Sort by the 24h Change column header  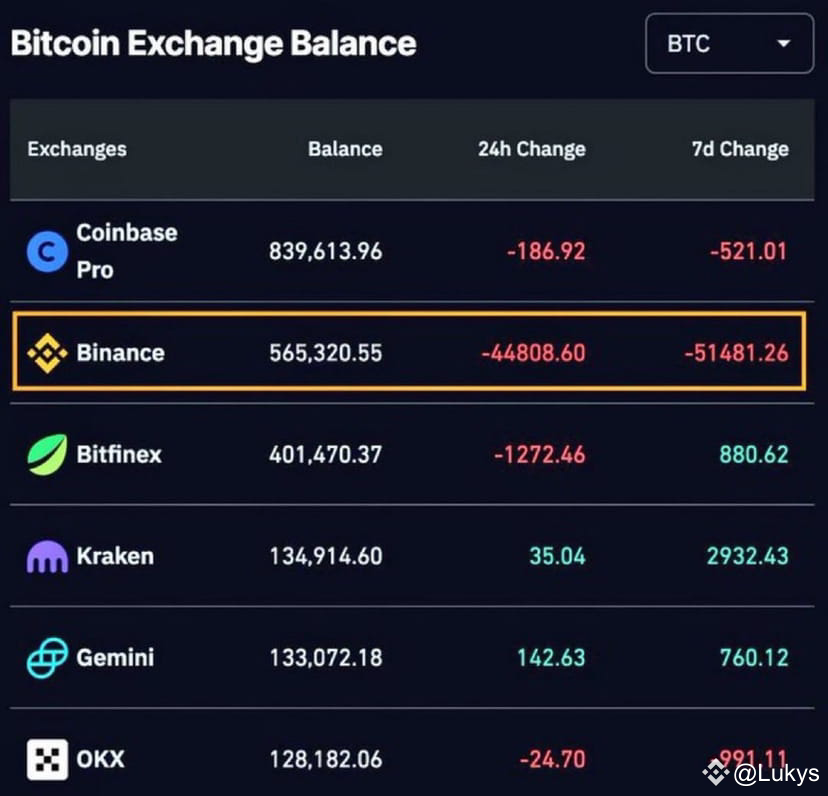tap(532, 149)
